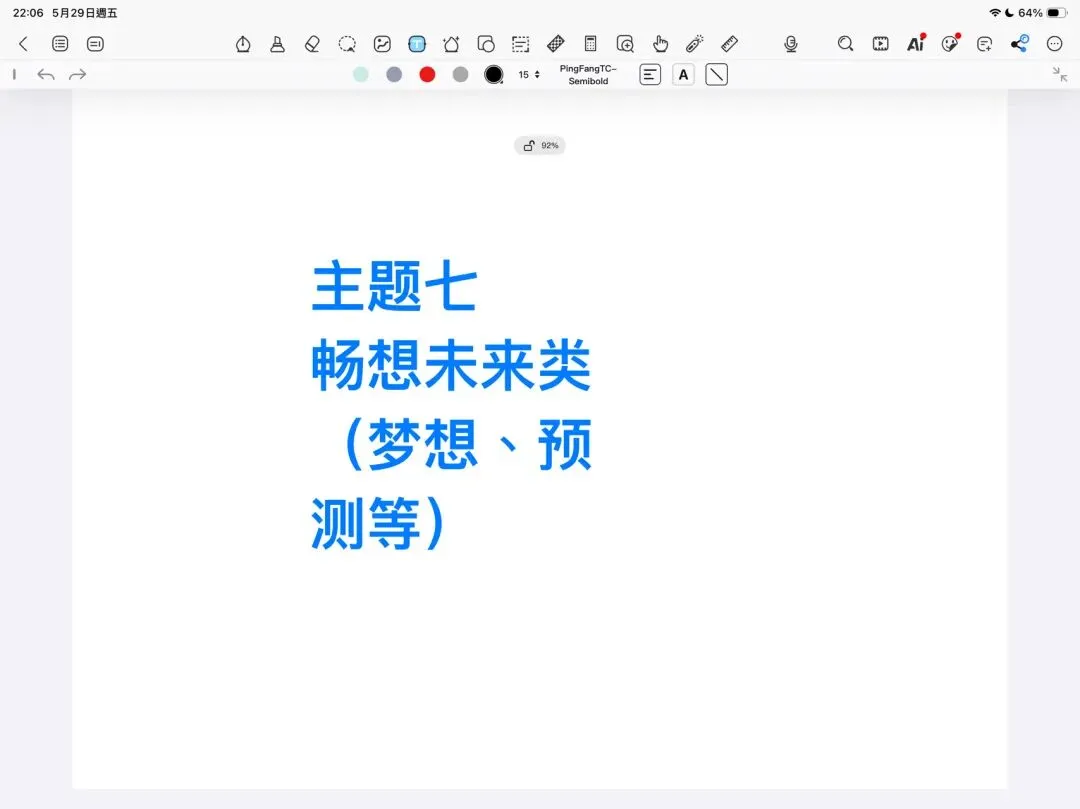The image size is (1080, 809).
Task: Select the hand finger-touch tool
Action: pos(661,44)
